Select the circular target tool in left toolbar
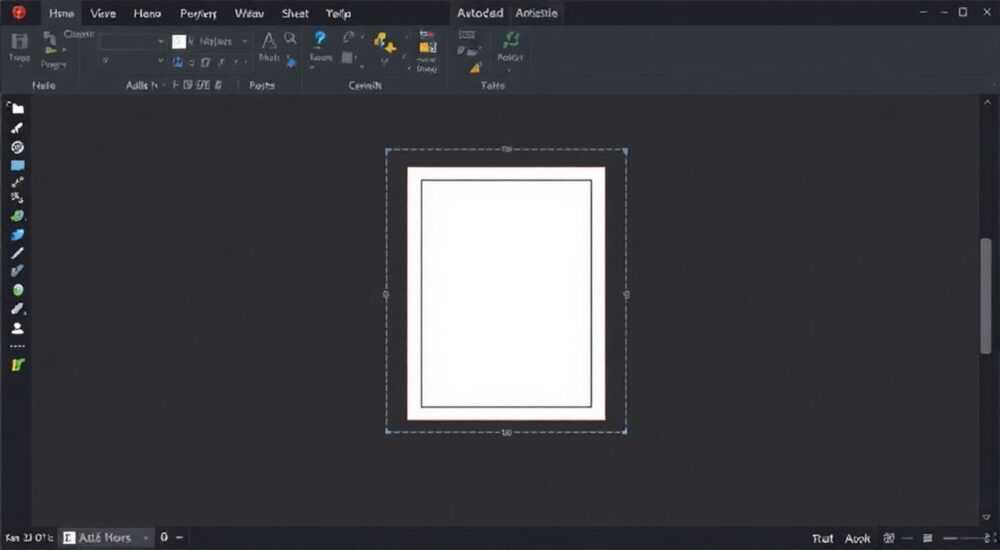This screenshot has width=1000, height=550. click(x=17, y=147)
